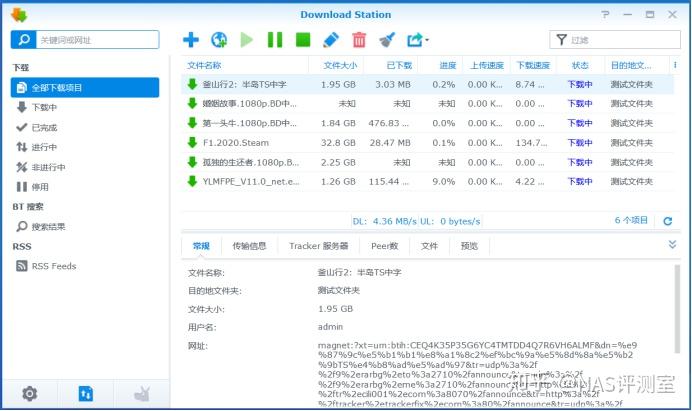The image size is (692, 411).
Task: Switch to the Tracker 服务器 tab
Action: 319,246
